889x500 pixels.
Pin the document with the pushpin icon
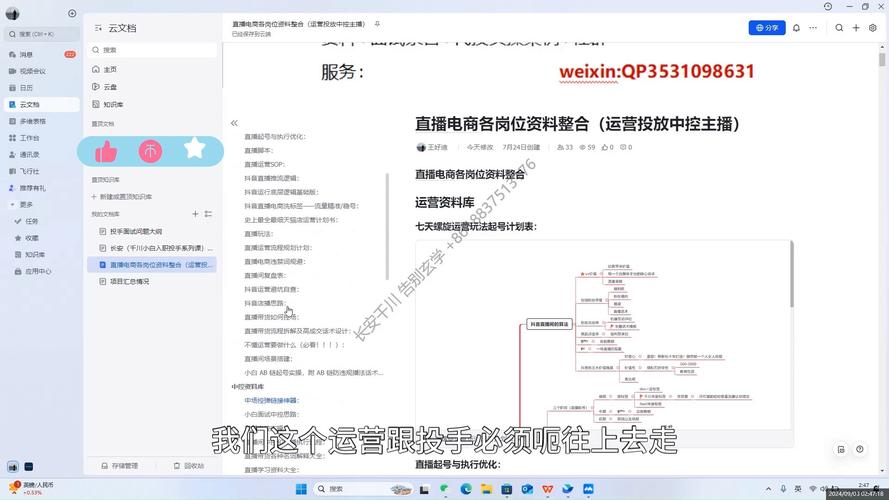click(x=377, y=23)
